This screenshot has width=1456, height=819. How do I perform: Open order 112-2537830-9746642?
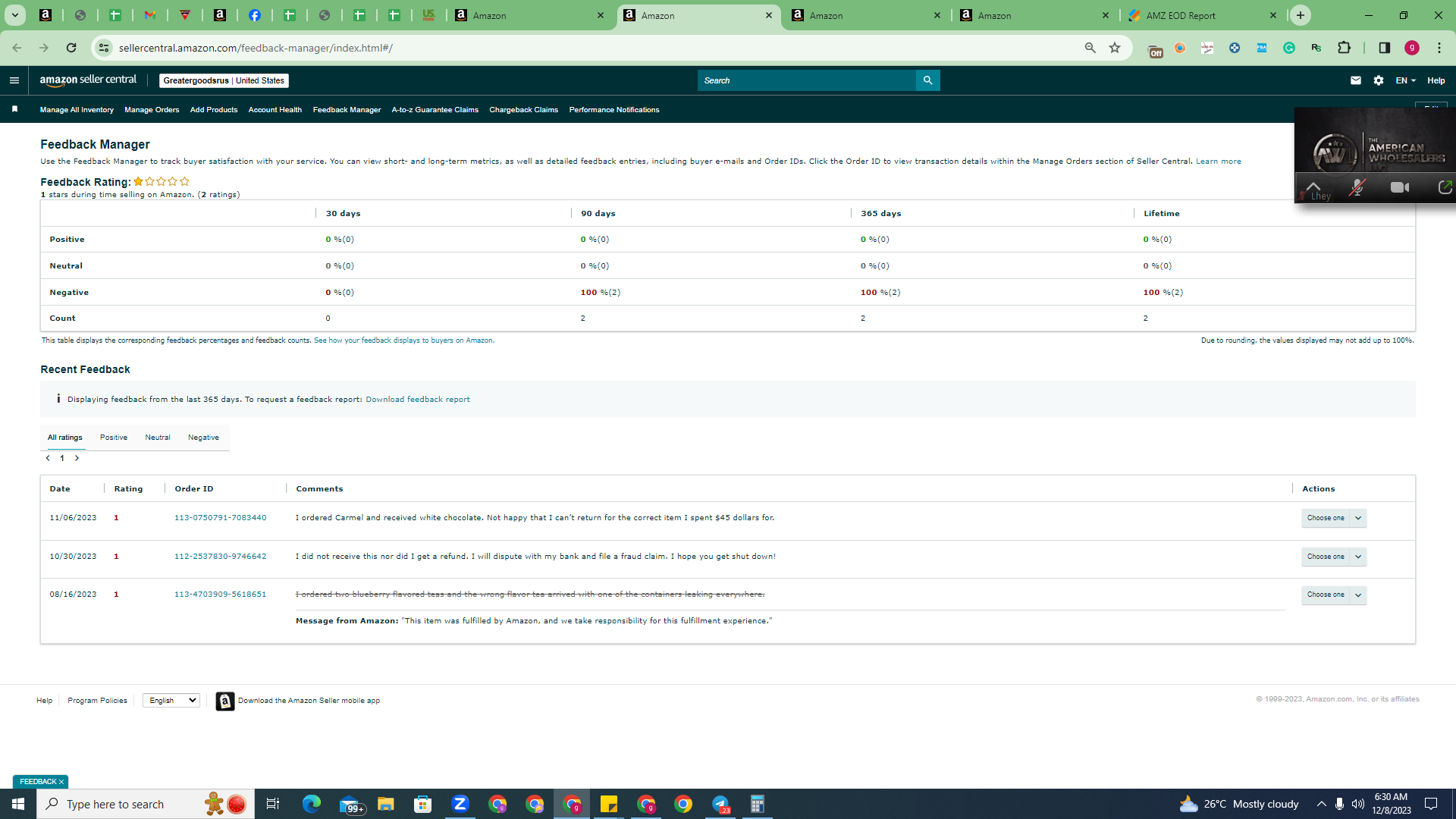coord(221,557)
